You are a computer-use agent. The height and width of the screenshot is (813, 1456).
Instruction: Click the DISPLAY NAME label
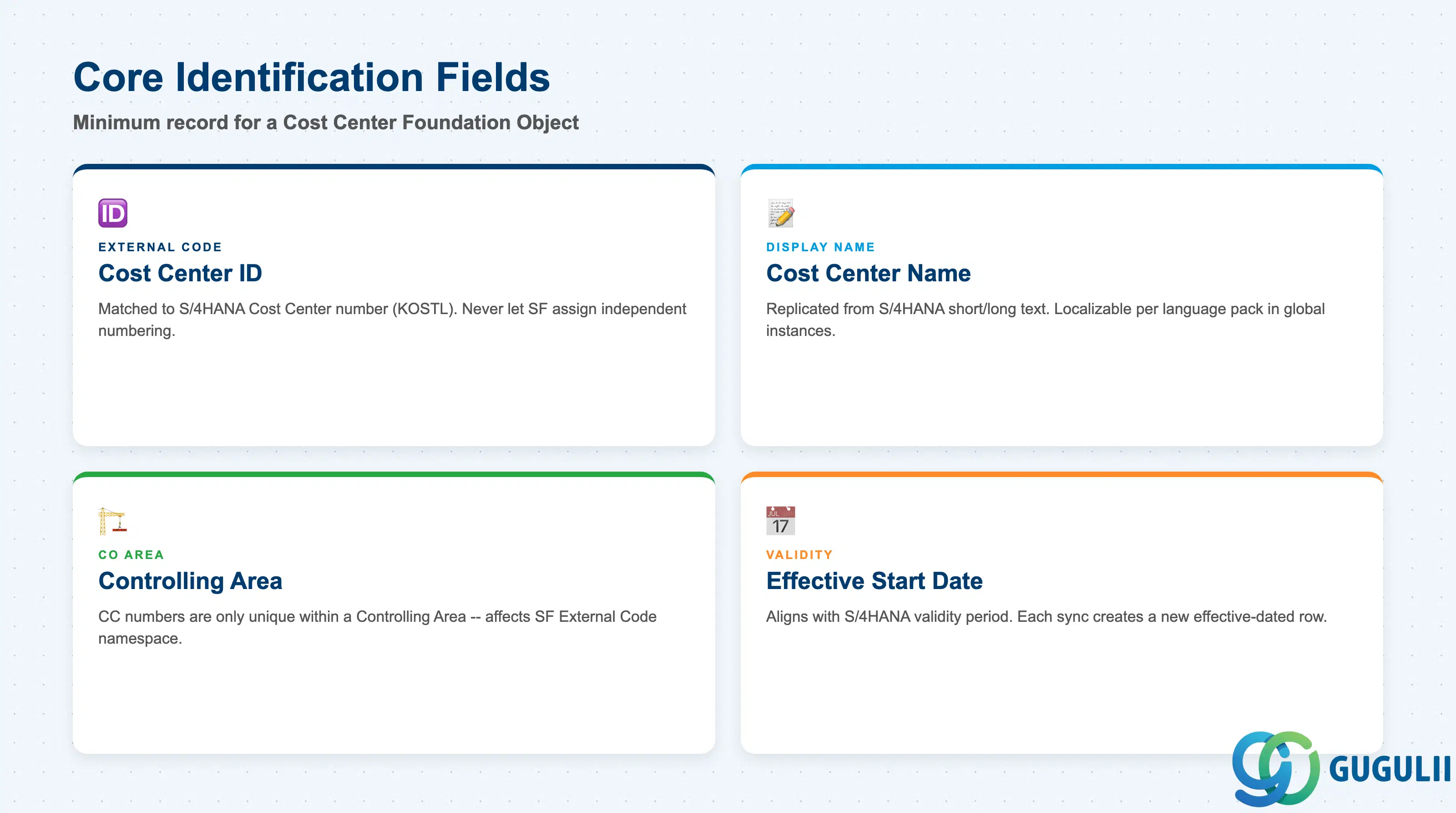pyautogui.click(x=820, y=247)
